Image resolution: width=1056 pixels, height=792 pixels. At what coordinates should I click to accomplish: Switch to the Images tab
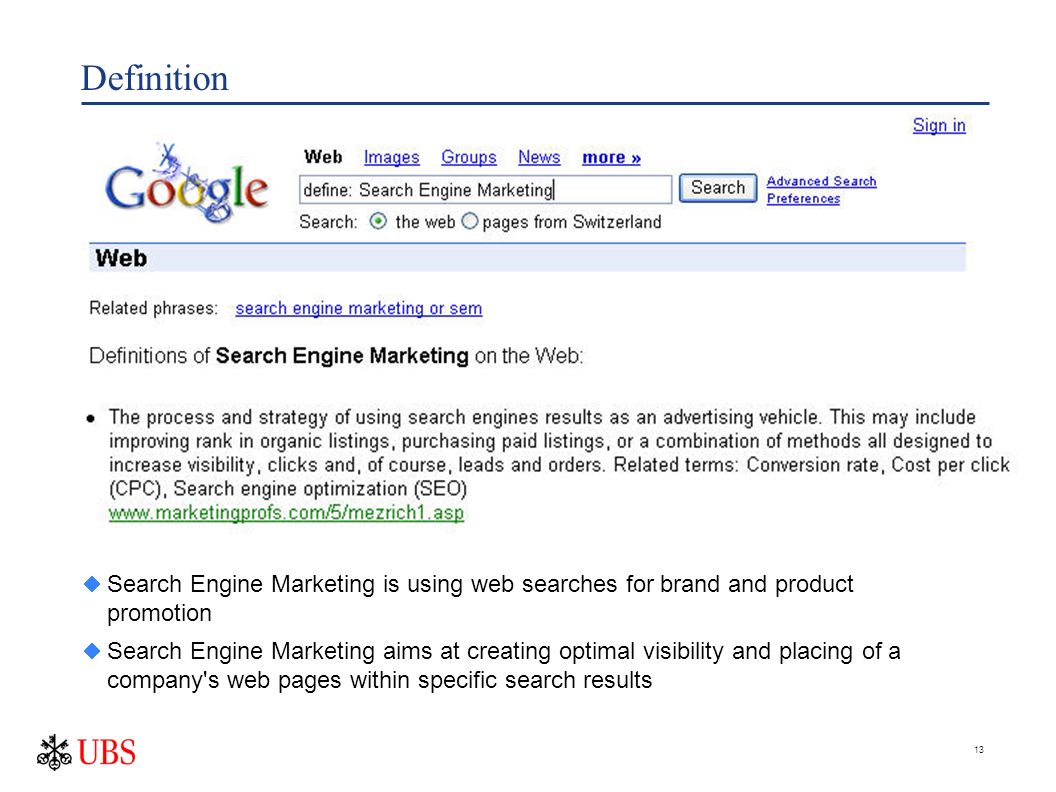(x=391, y=158)
